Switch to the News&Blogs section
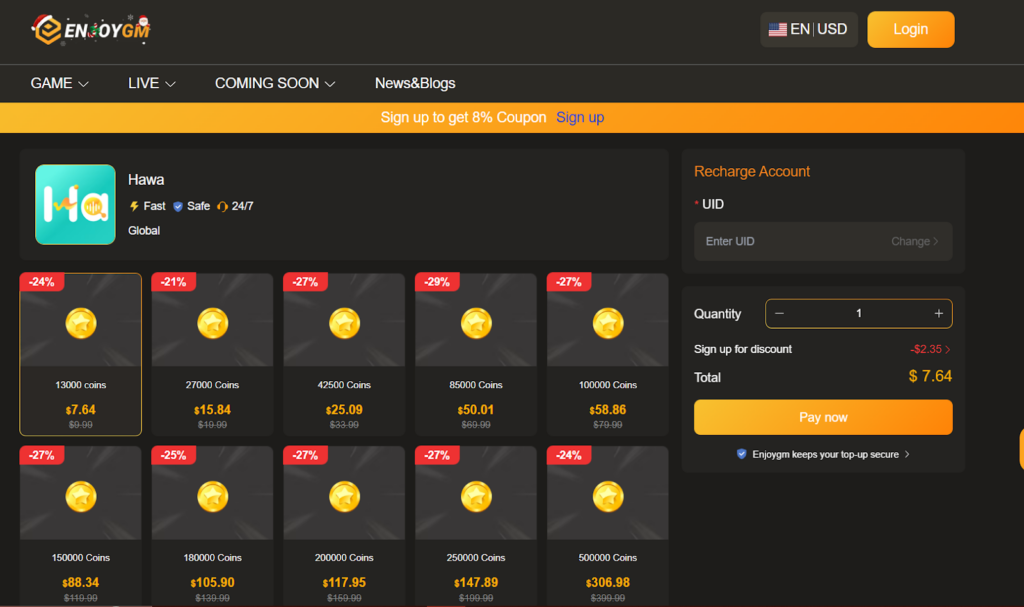 [415, 84]
